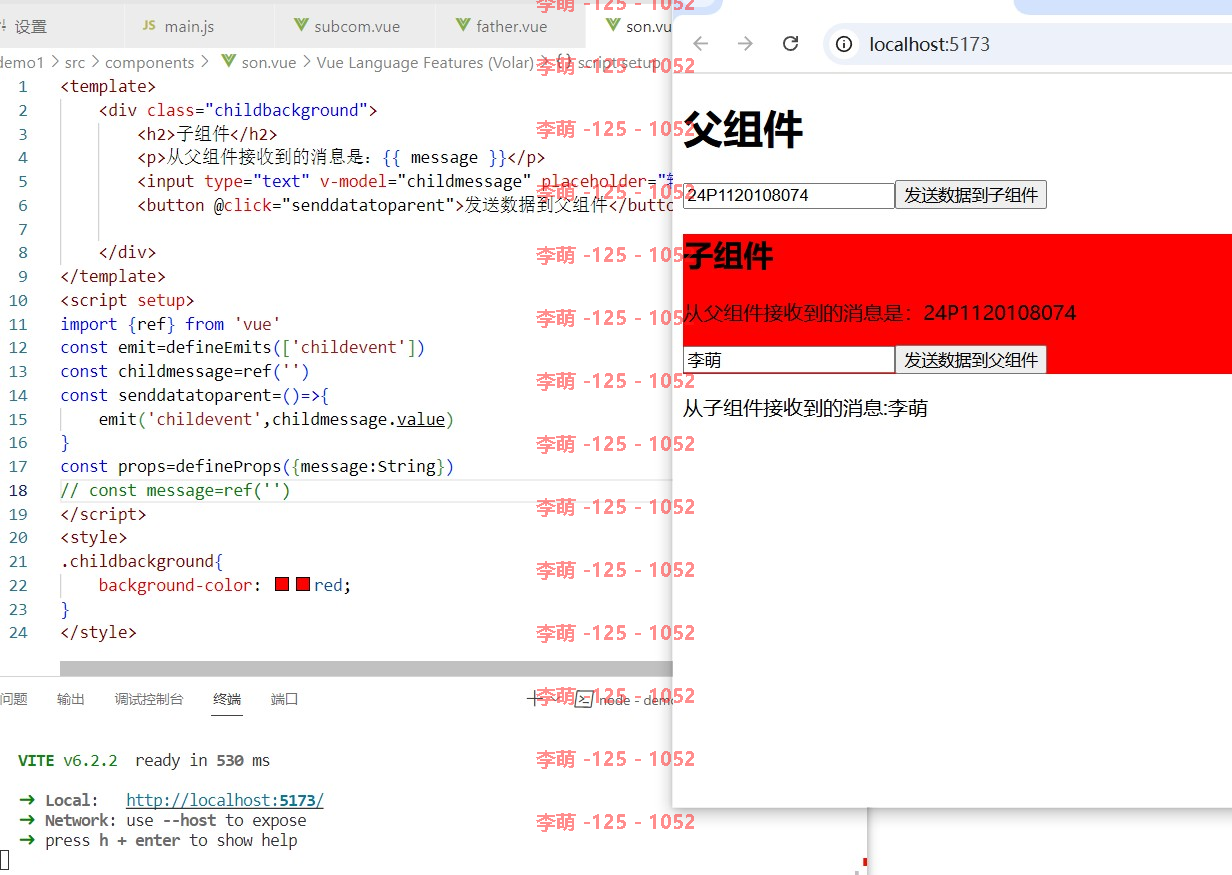1232x875 pixels.
Task: Click the input containing 李萌
Action: (x=789, y=360)
